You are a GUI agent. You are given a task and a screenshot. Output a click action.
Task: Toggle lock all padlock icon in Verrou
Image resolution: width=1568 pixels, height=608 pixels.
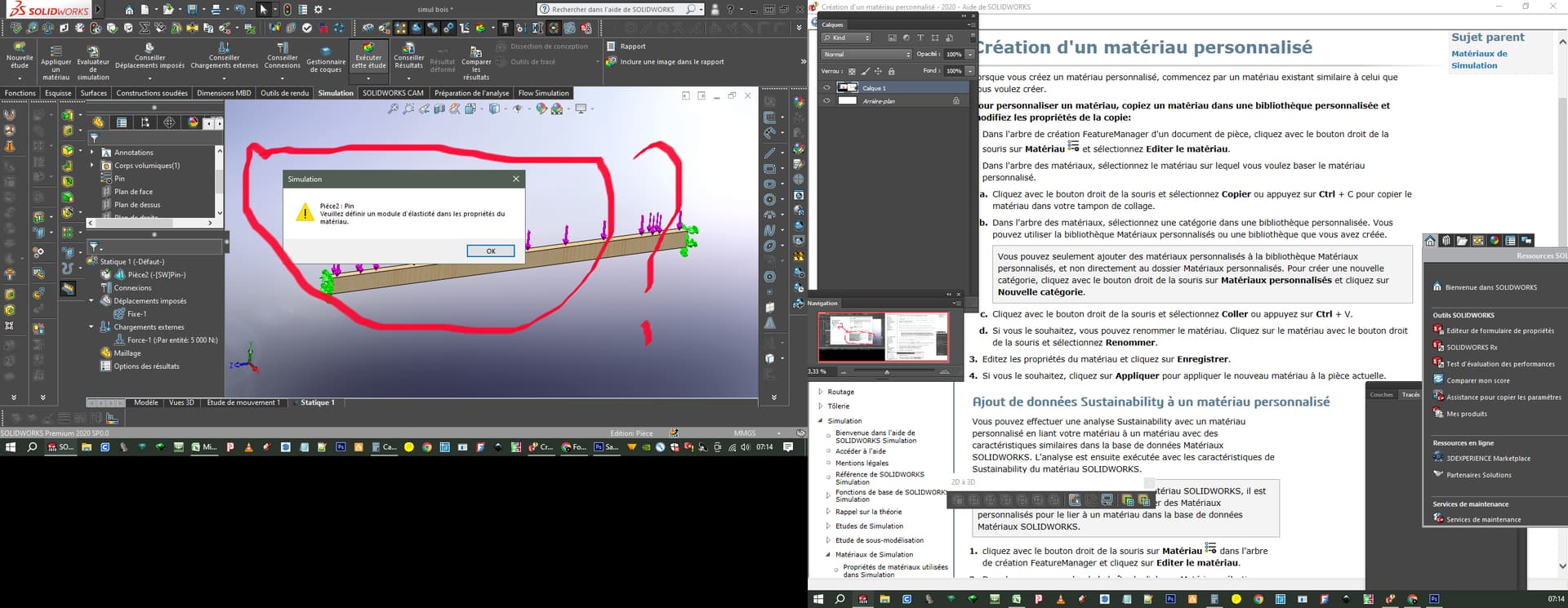click(x=891, y=71)
